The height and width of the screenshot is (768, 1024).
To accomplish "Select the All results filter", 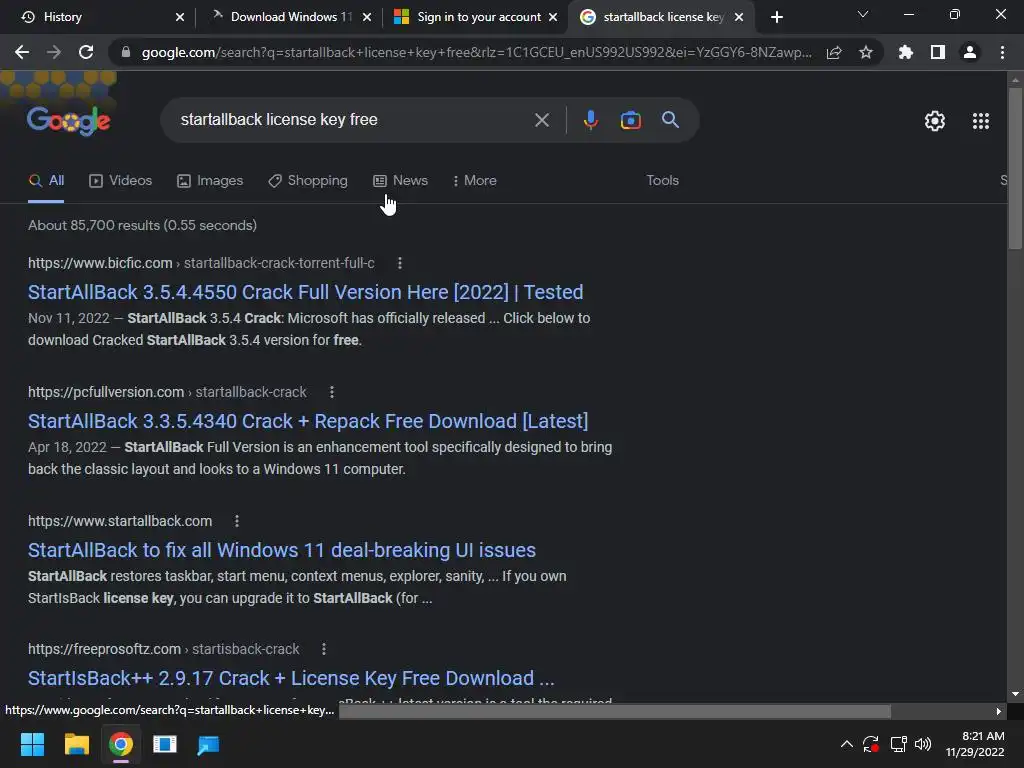I will (x=46, y=181).
